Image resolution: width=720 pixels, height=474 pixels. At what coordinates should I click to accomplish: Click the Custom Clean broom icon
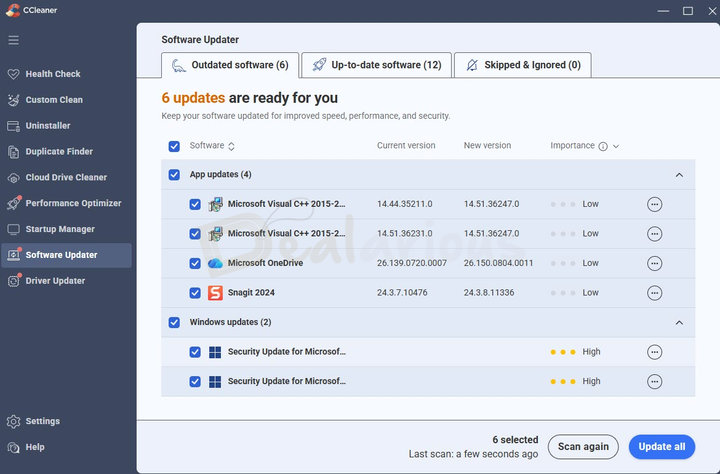(x=13, y=100)
